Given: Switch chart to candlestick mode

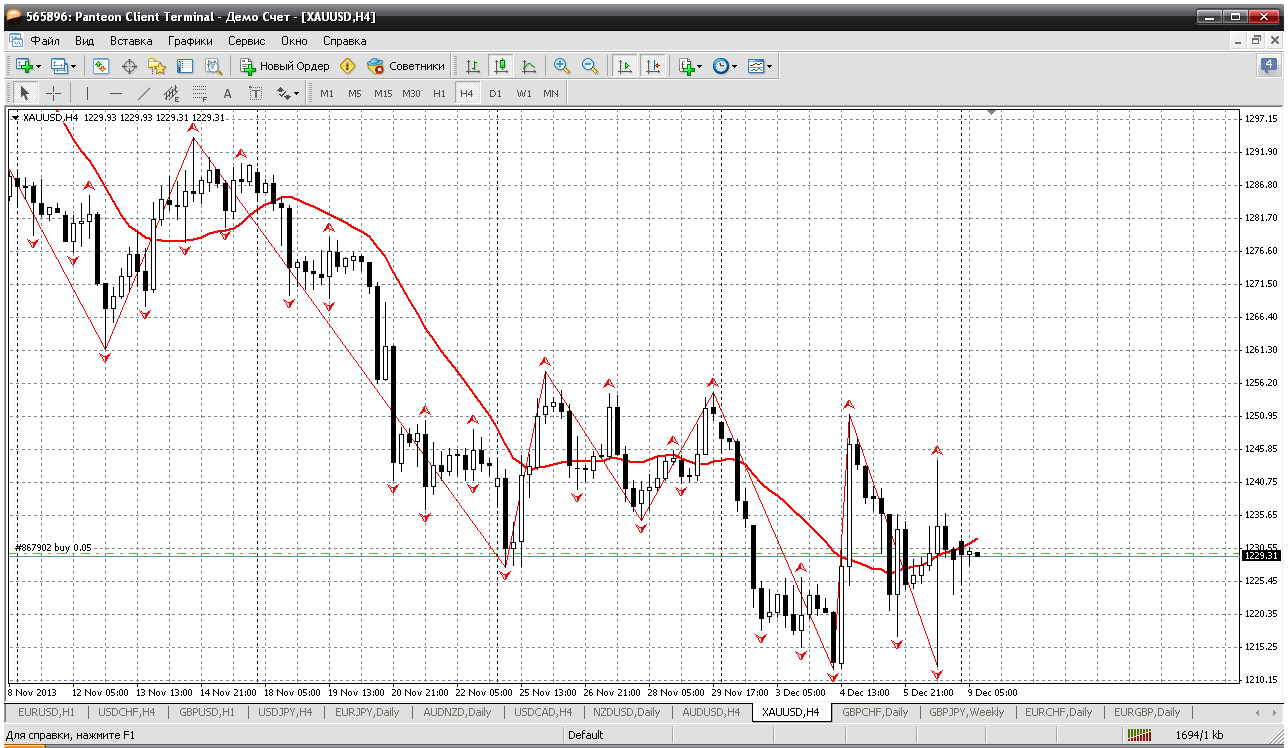Looking at the screenshot, I should click(x=501, y=66).
